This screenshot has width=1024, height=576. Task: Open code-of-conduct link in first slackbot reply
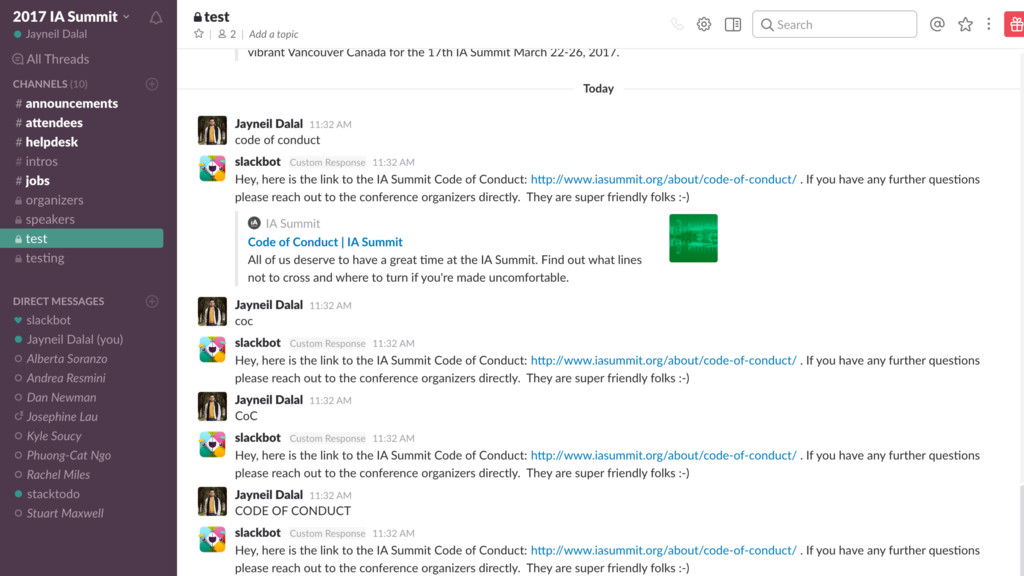pos(664,179)
